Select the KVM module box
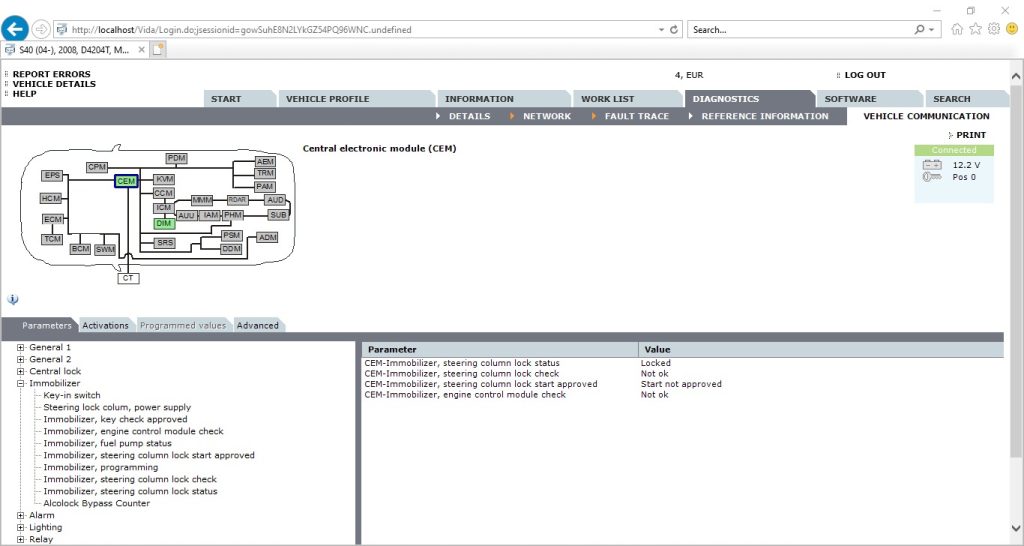The height and width of the screenshot is (546, 1024). (x=165, y=179)
